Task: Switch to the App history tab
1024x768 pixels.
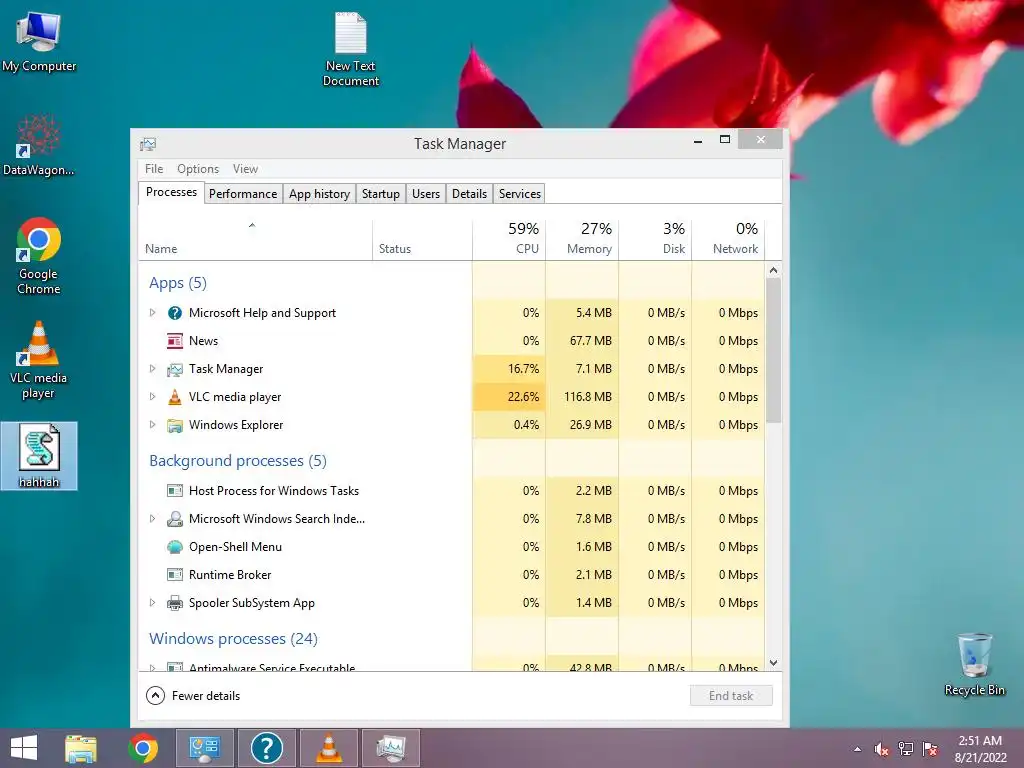Action: click(319, 194)
